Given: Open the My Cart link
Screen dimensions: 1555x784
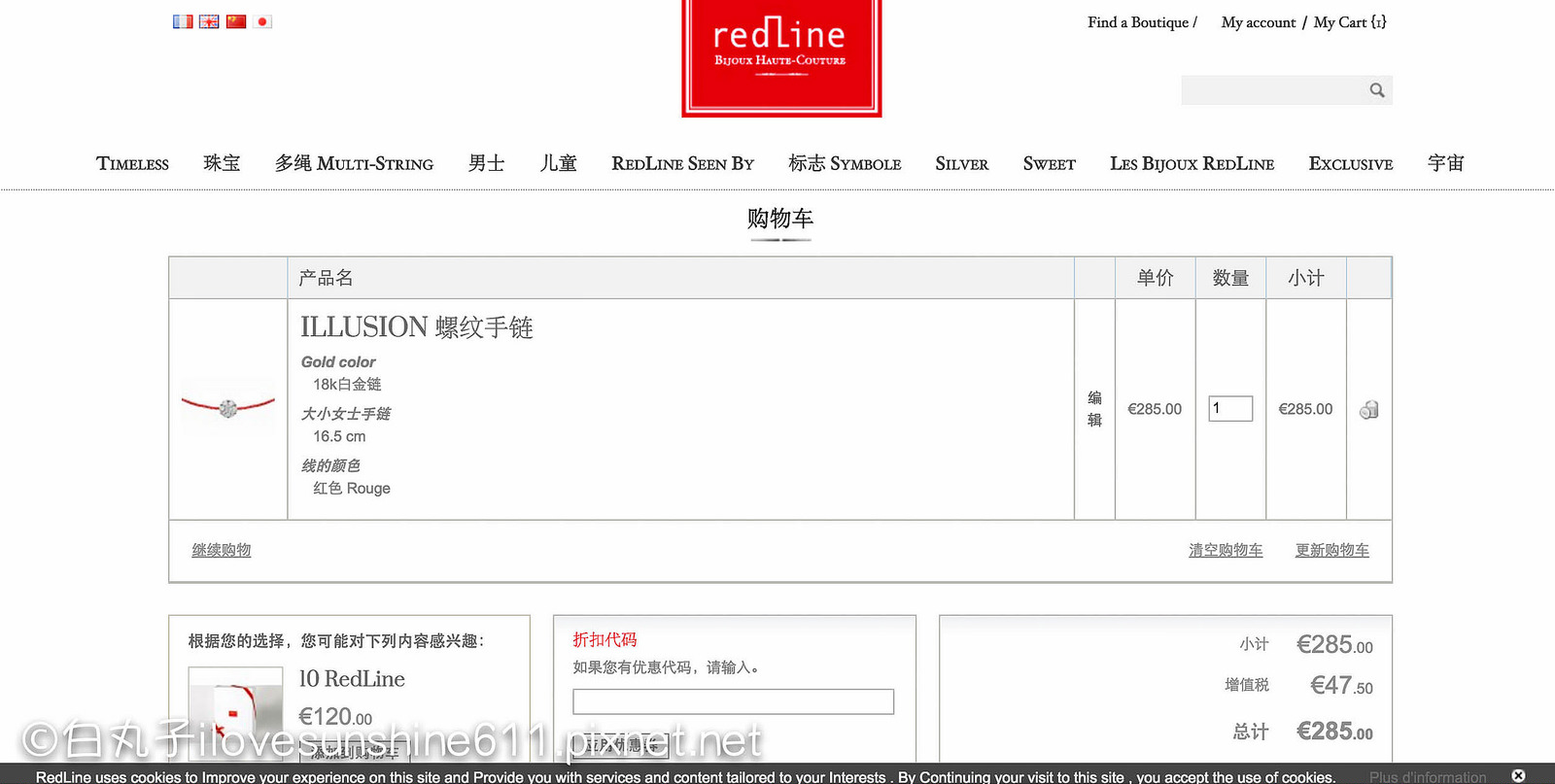Looking at the screenshot, I should click(1349, 22).
